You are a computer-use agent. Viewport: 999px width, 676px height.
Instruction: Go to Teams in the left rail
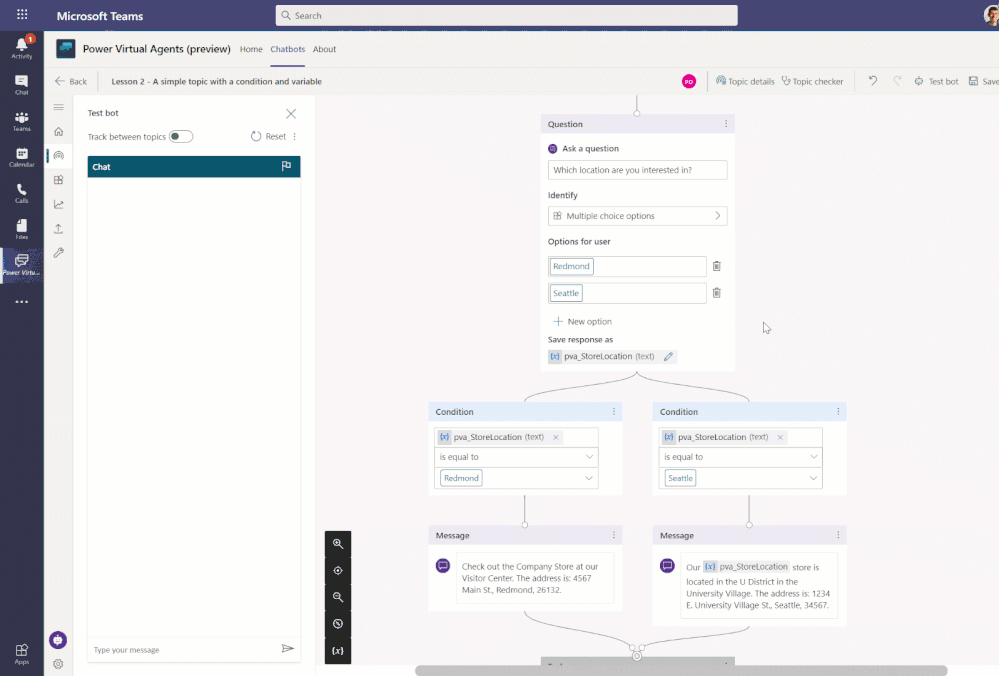[22, 120]
